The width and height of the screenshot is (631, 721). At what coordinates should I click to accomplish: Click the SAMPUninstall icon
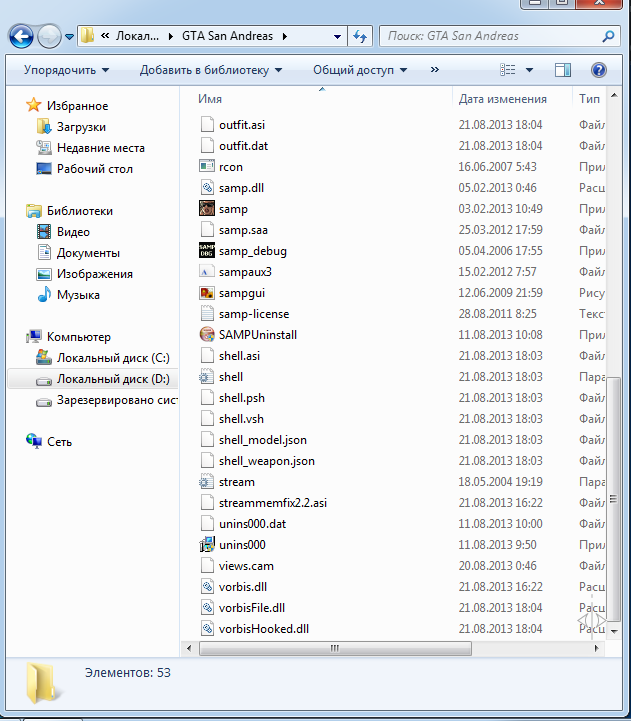coord(207,334)
